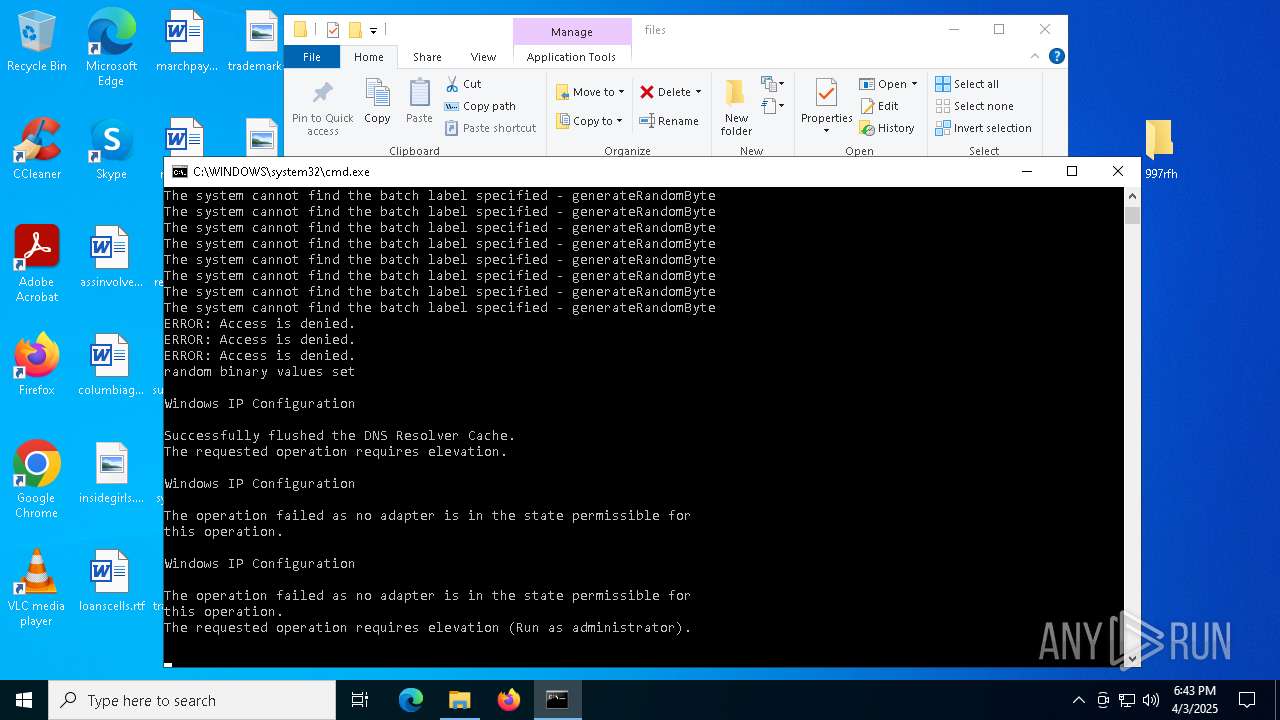Open the Windows Start menu
Viewport: 1280px width, 720px height.
click(23, 700)
